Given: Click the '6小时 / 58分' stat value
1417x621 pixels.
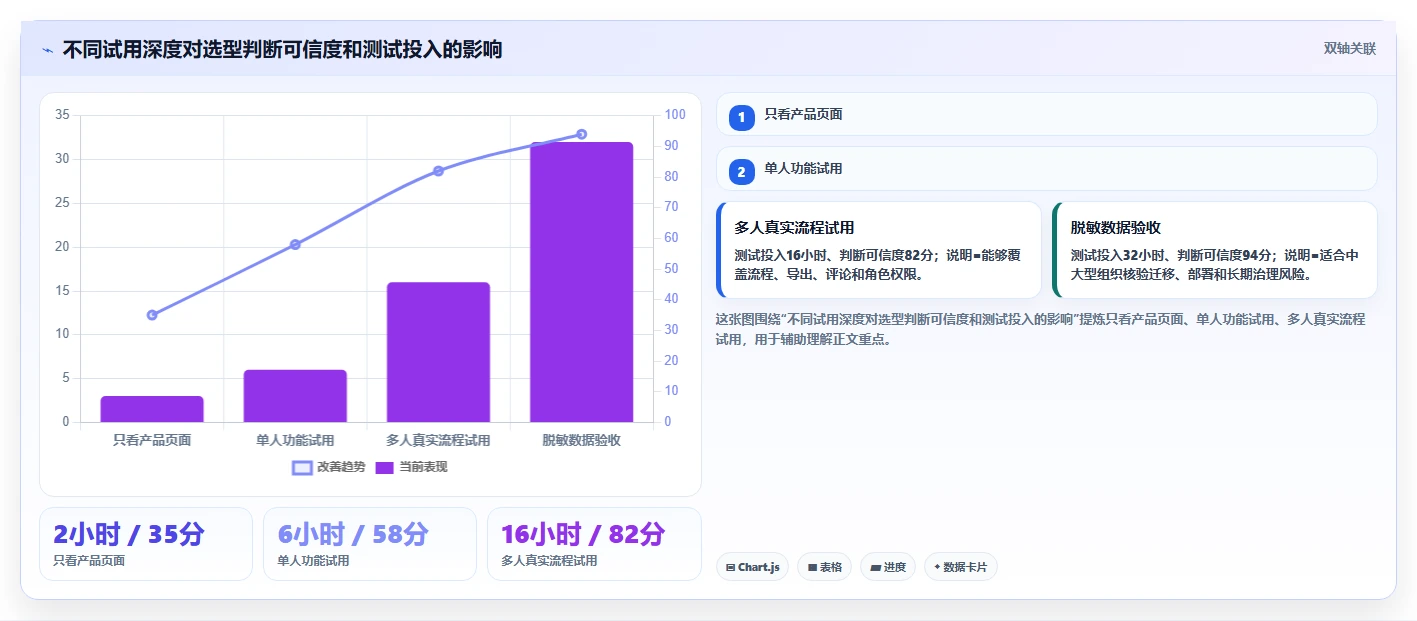Looking at the screenshot, I should coord(353,534).
